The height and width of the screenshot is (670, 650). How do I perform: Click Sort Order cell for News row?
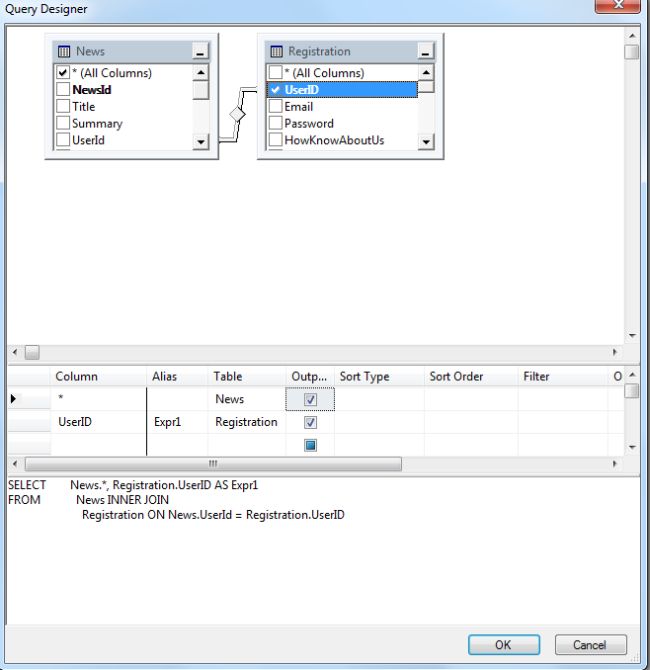(x=471, y=399)
